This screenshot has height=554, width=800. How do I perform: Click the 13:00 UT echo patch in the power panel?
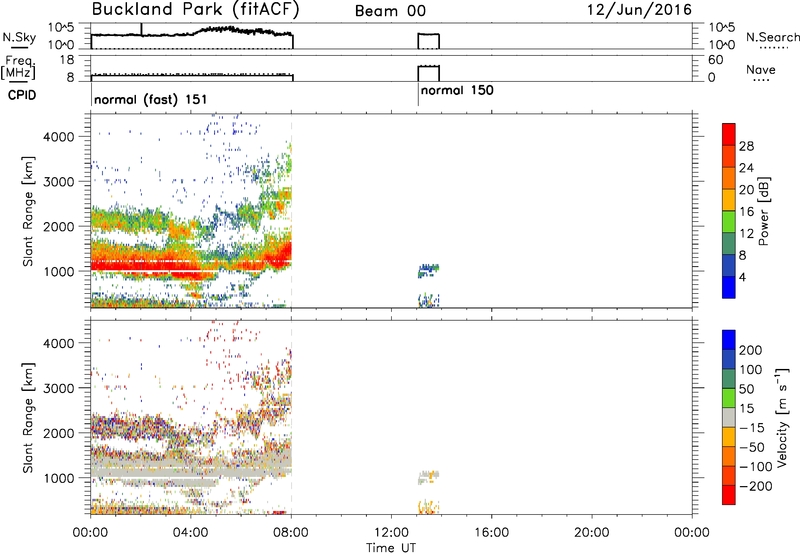(x=429, y=270)
